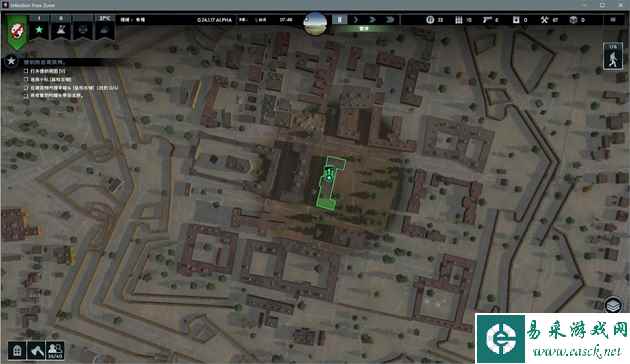Open the buildings menu window icon
This screenshot has width=630, height=364.
click(x=17, y=351)
